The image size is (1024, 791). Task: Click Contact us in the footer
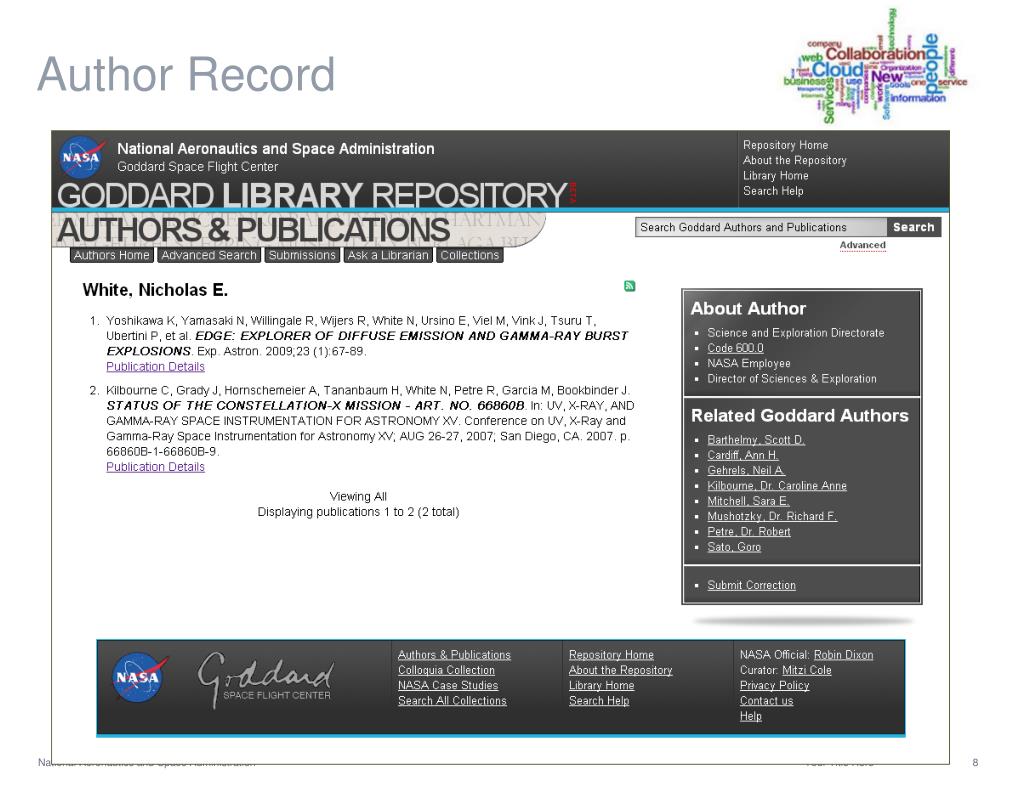pos(767,701)
